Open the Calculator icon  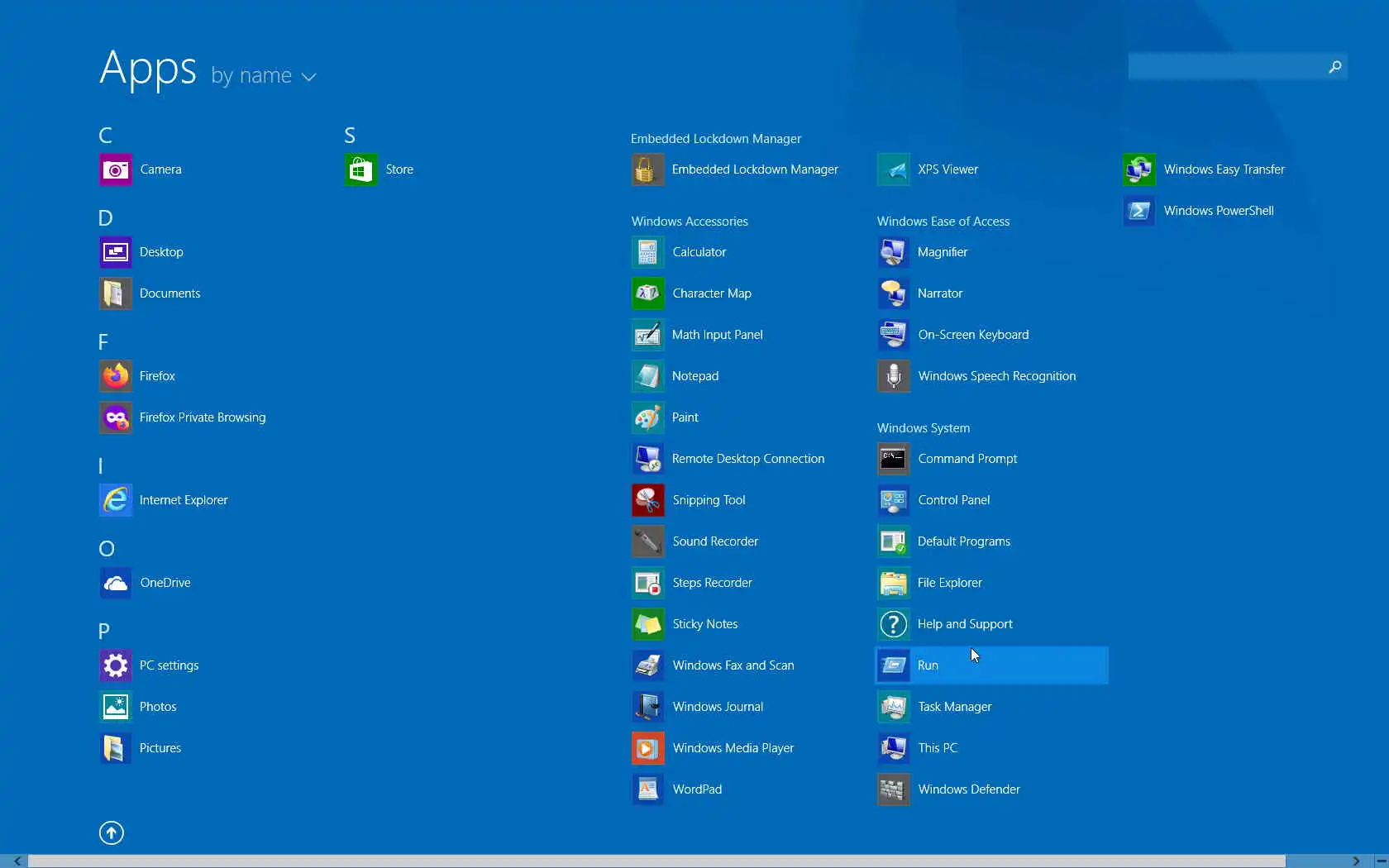[648, 252]
